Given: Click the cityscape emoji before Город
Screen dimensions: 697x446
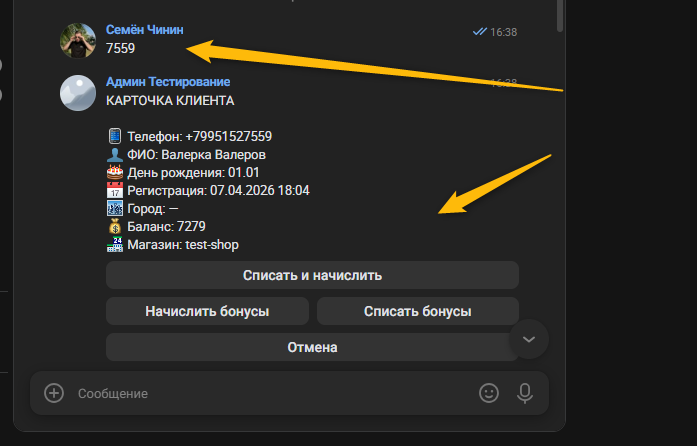Looking at the screenshot, I should pos(115,208).
